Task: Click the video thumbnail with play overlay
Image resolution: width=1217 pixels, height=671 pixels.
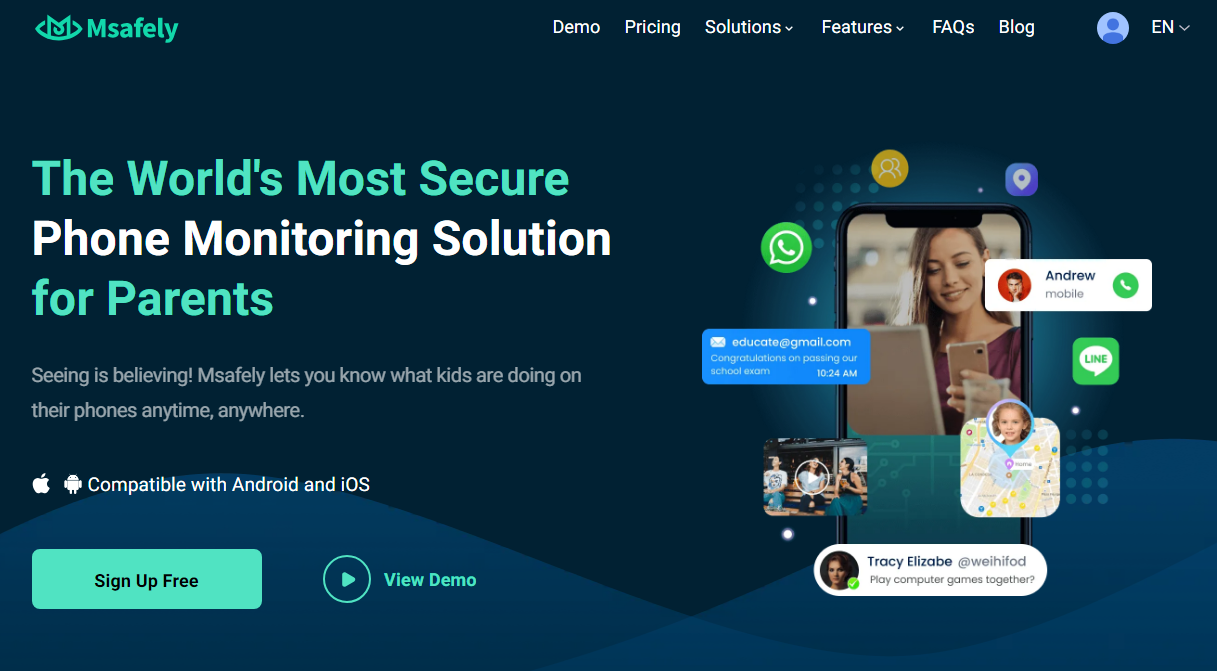Action: click(x=814, y=478)
